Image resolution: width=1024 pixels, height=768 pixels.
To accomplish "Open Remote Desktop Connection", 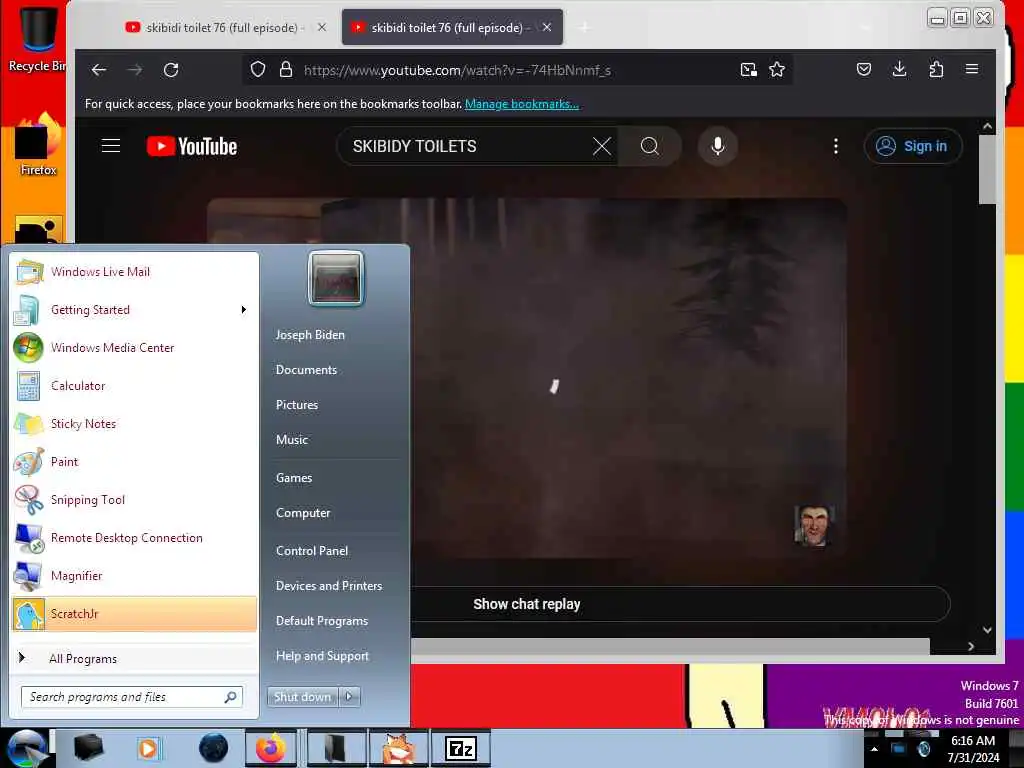I will [134, 537].
